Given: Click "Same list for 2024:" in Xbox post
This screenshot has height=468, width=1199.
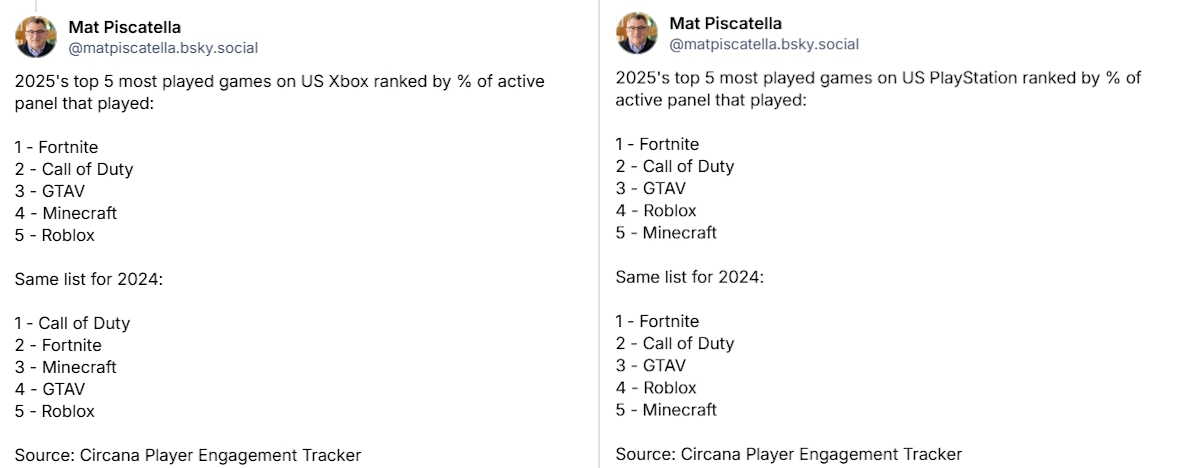Looking at the screenshot, I should (88, 279).
